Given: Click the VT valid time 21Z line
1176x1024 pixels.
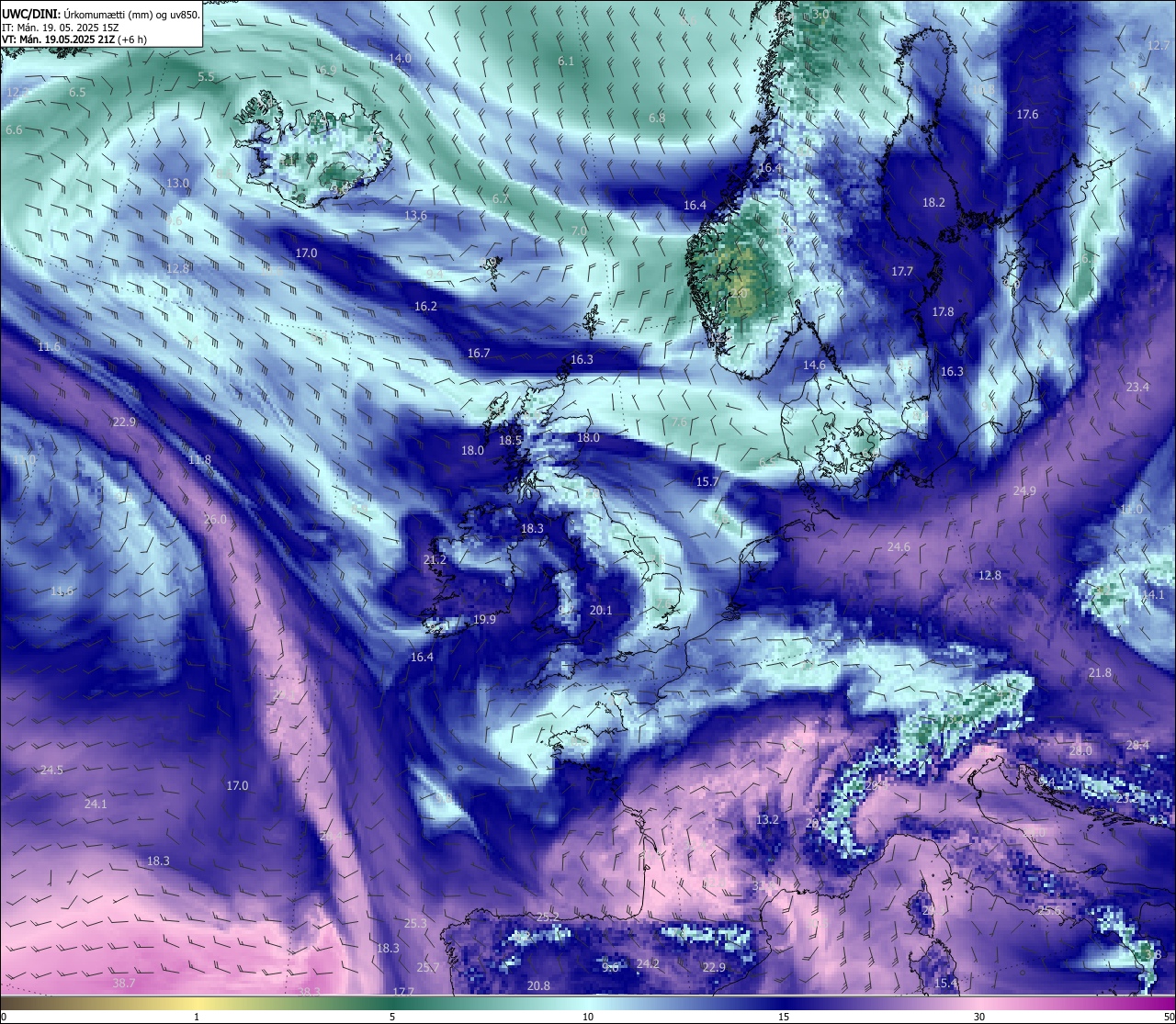Looking at the screenshot, I should click(x=74, y=39).
